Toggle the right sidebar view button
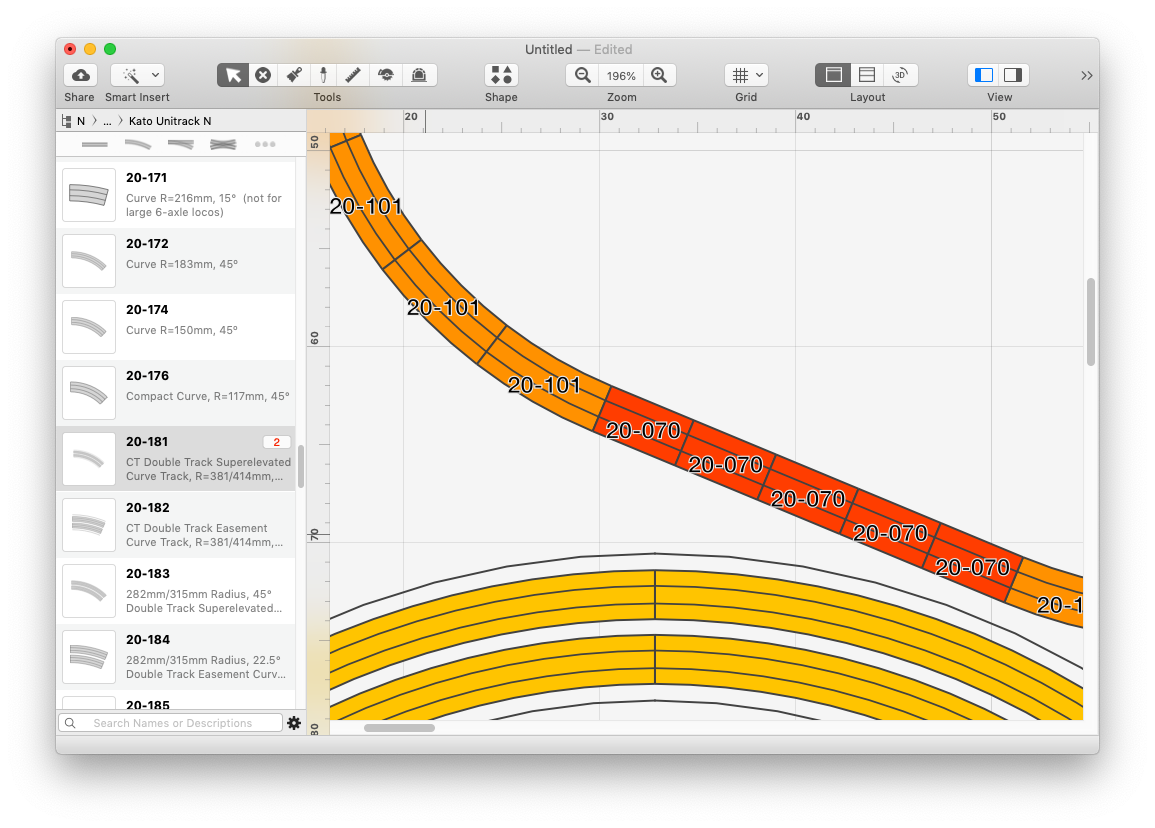 1013,75
